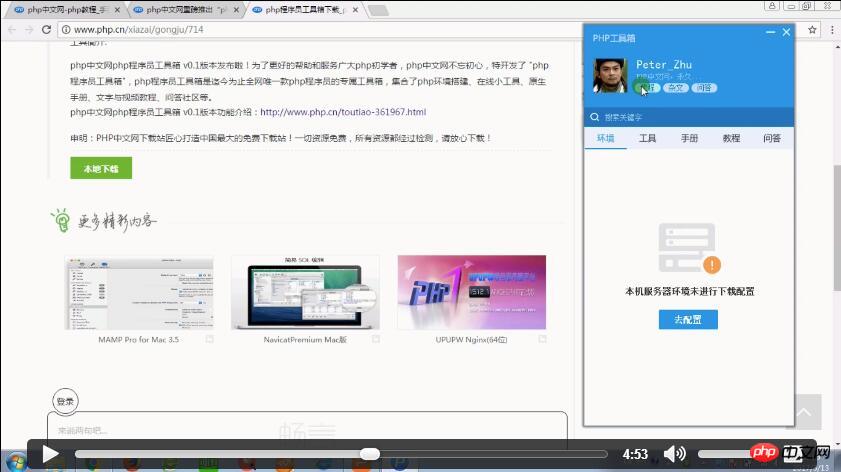Open the Windows Start menu
841x472 pixels.
[15, 462]
